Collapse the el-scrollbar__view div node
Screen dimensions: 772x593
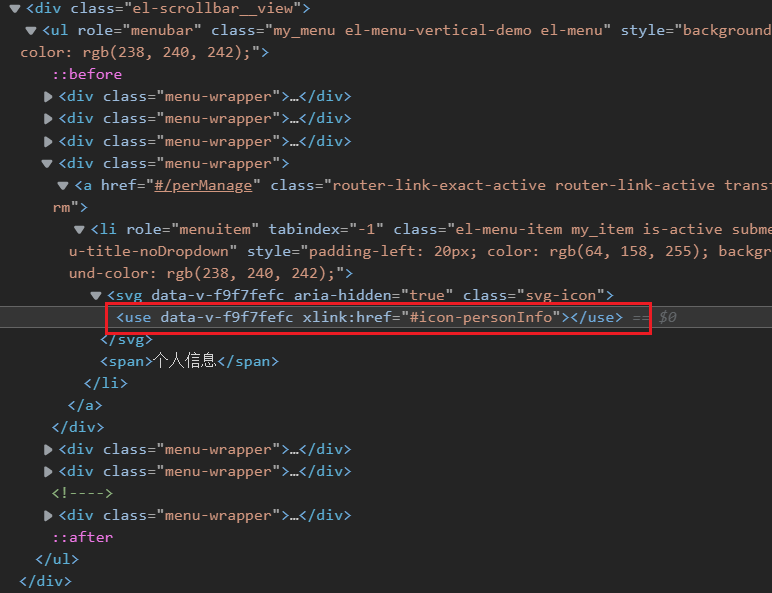click(15, 8)
